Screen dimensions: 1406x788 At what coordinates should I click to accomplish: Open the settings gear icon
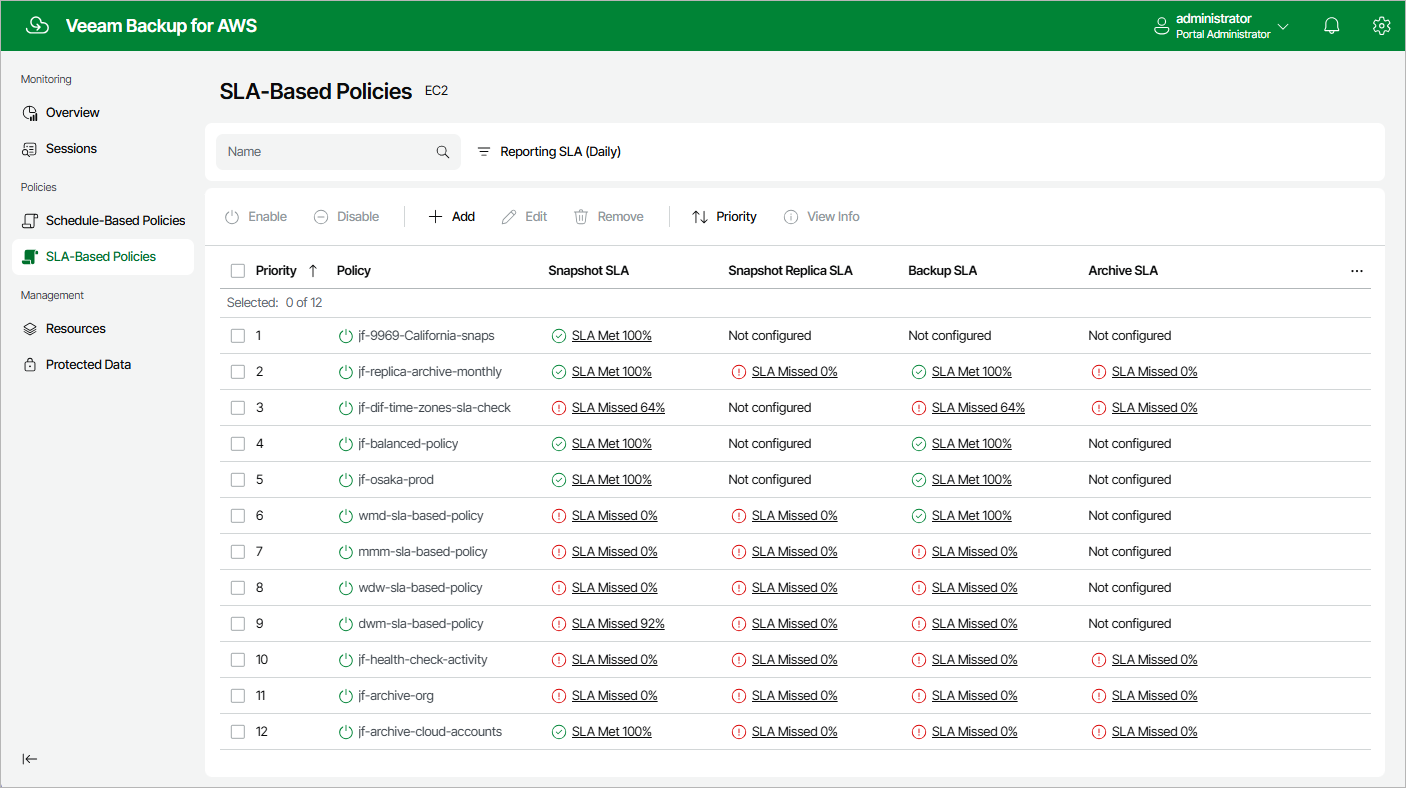point(1381,26)
